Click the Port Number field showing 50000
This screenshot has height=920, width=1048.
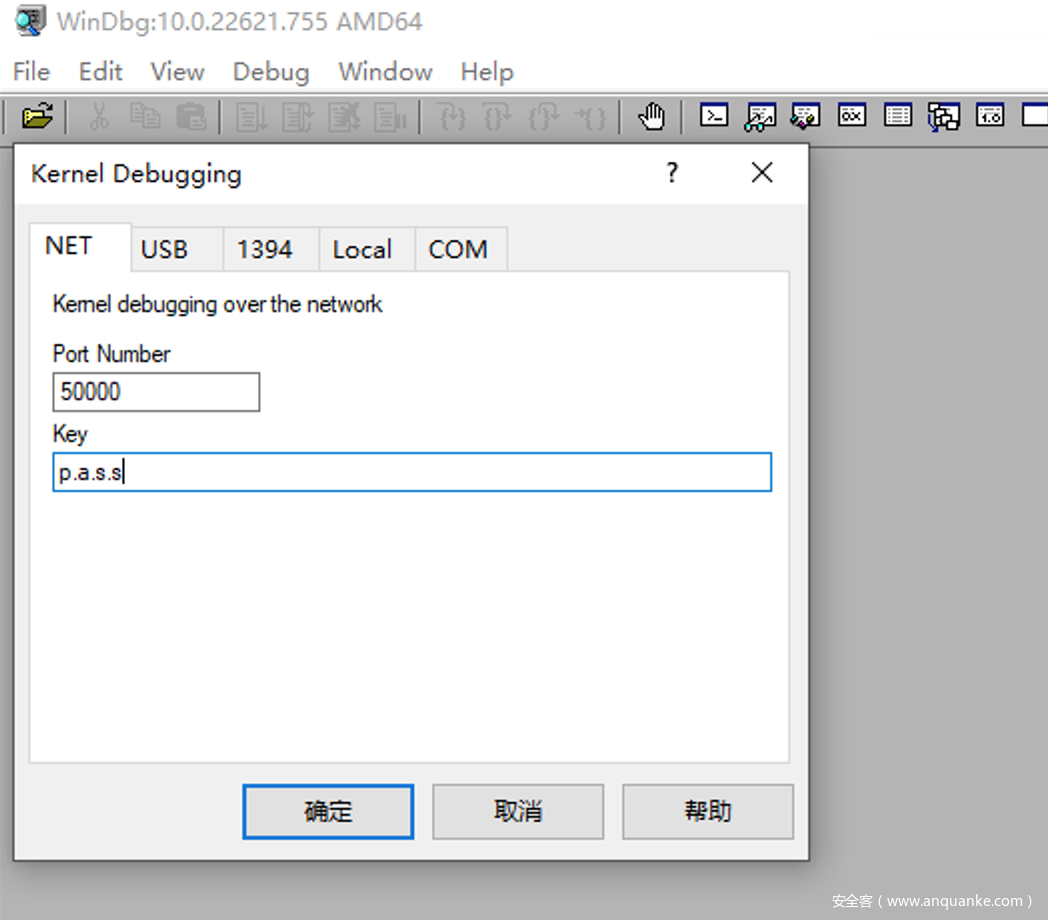pos(156,392)
